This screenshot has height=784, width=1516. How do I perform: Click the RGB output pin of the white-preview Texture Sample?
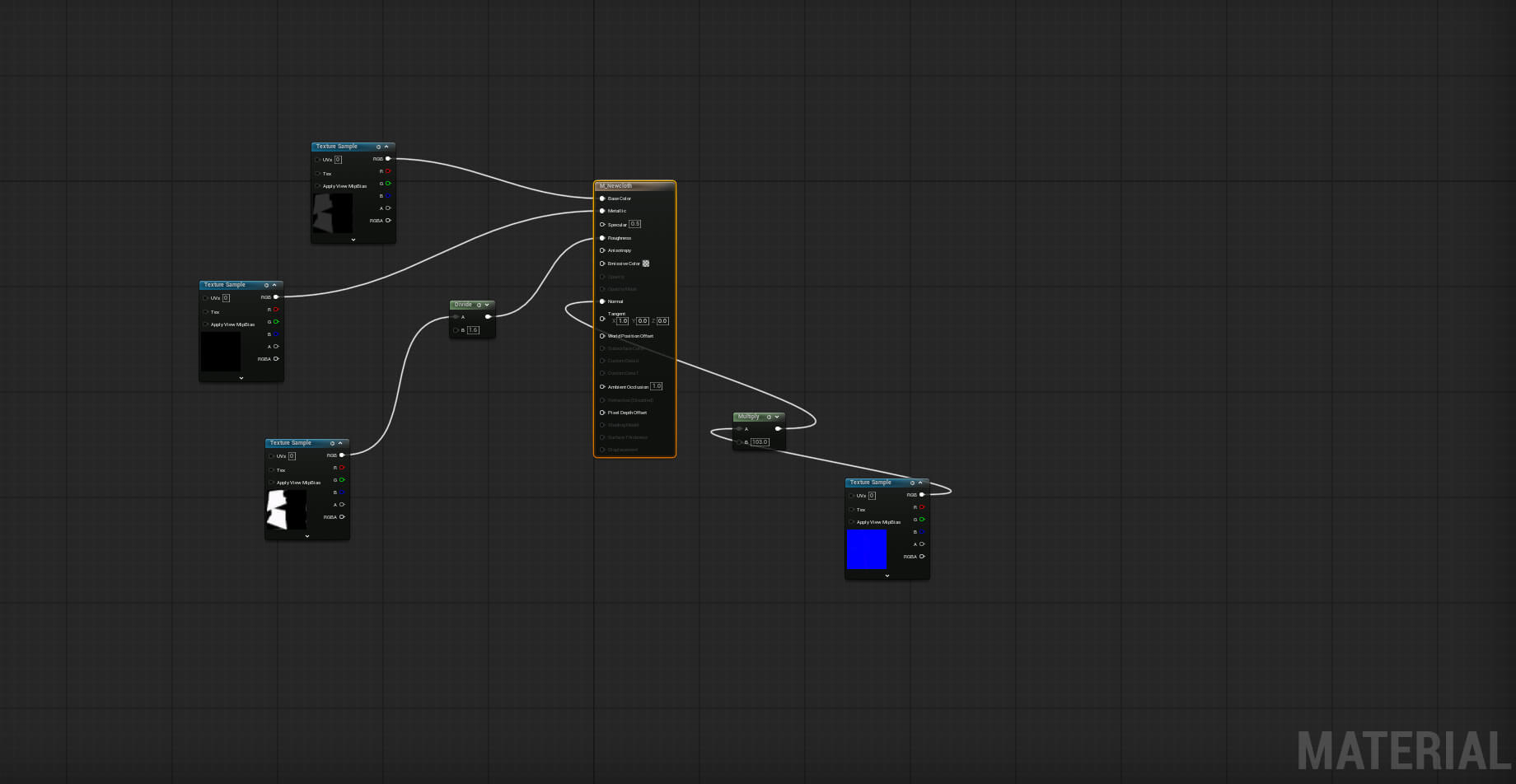pyautogui.click(x=342, y=455)
